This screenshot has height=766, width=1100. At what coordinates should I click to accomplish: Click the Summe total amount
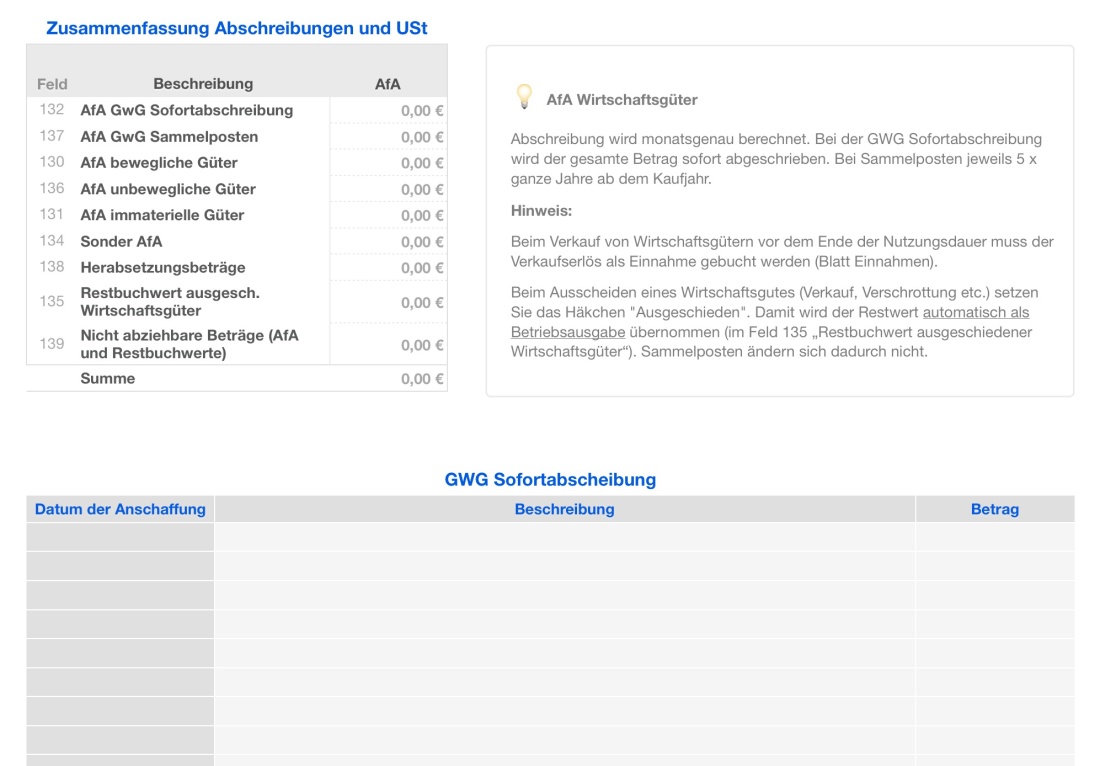tap(420, 378)
